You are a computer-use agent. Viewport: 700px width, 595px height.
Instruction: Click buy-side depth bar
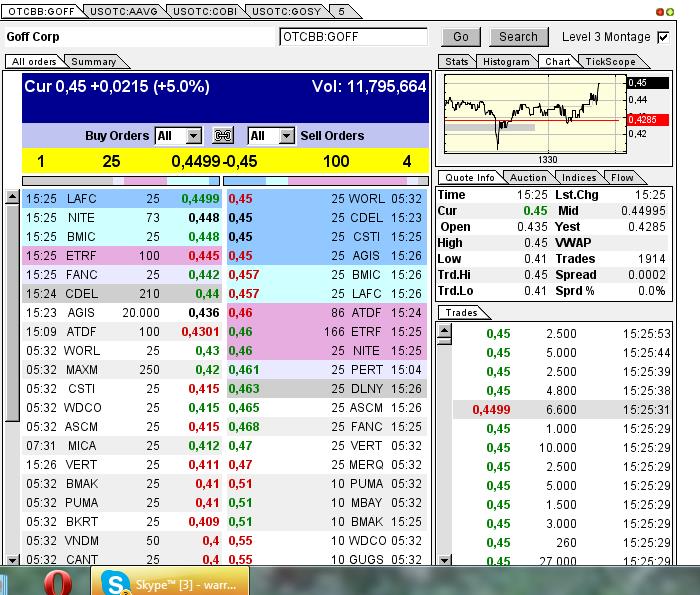(121, 181)
